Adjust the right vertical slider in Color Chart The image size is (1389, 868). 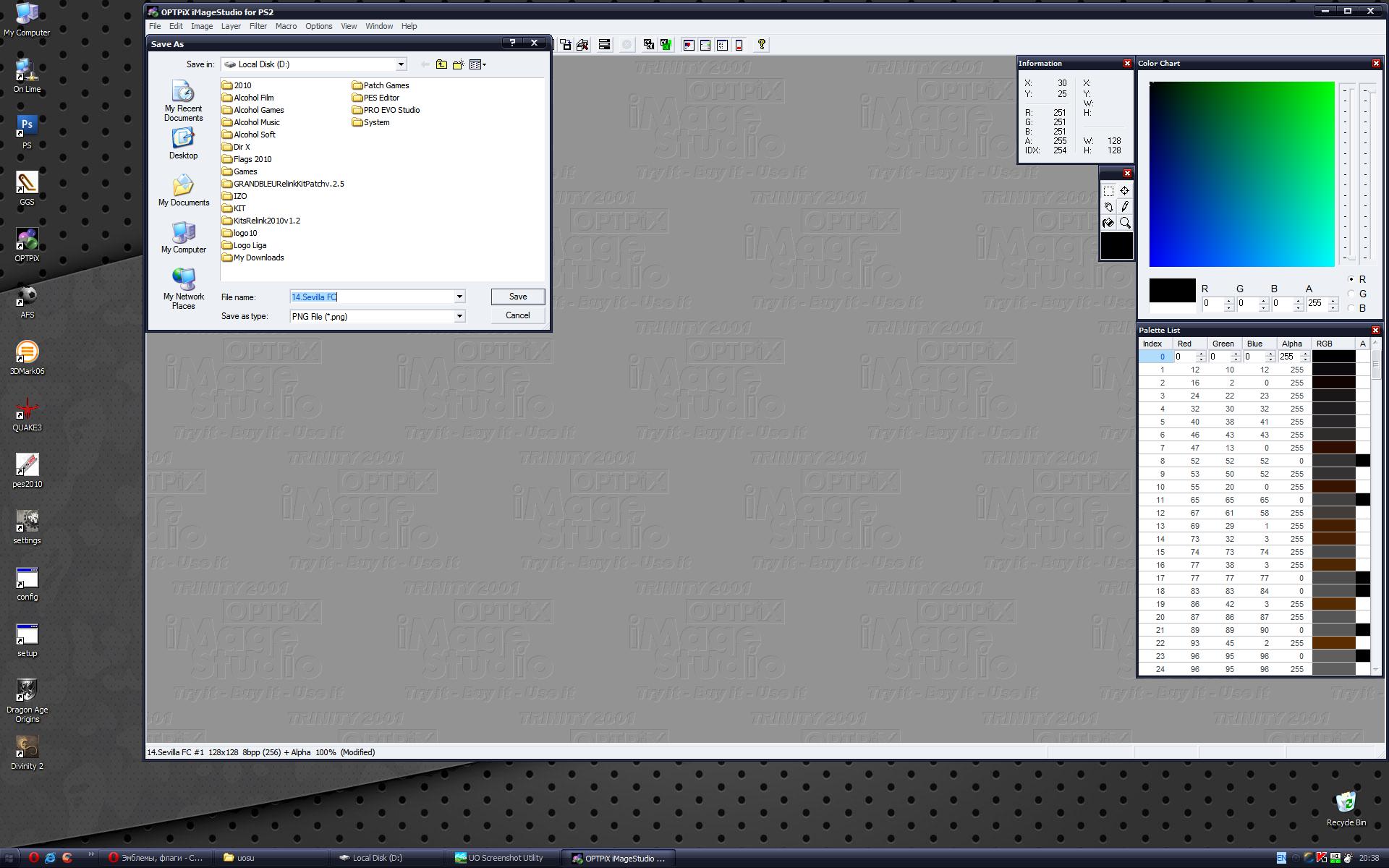pos(1367,174)
